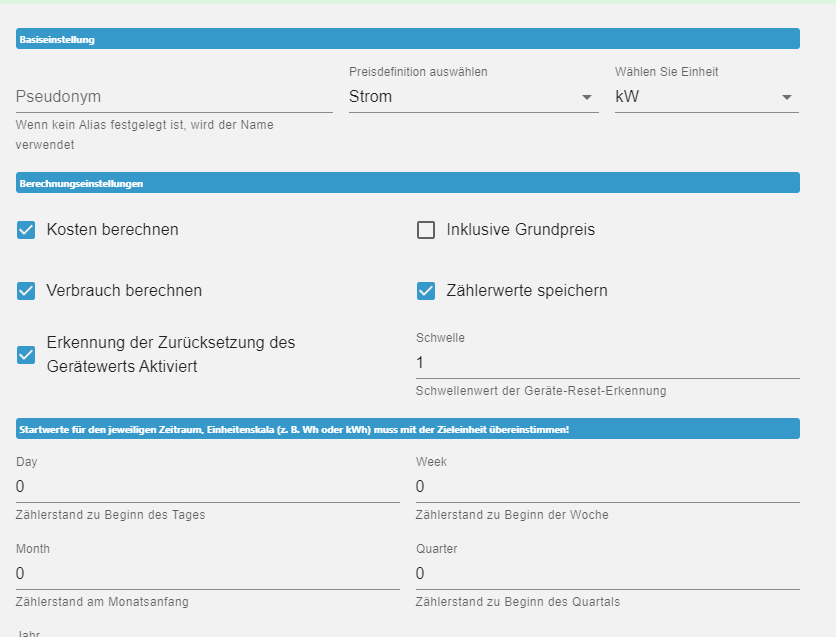
Task: Click the Basiseinstellung section header
Action: pos(408,40)
